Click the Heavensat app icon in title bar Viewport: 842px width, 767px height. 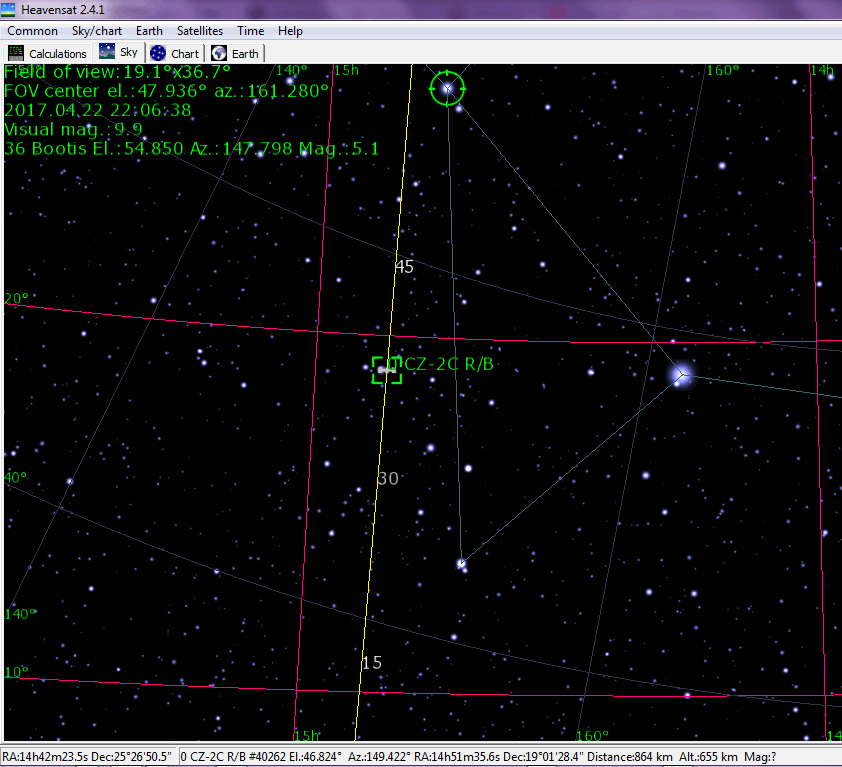pos(9,10)
